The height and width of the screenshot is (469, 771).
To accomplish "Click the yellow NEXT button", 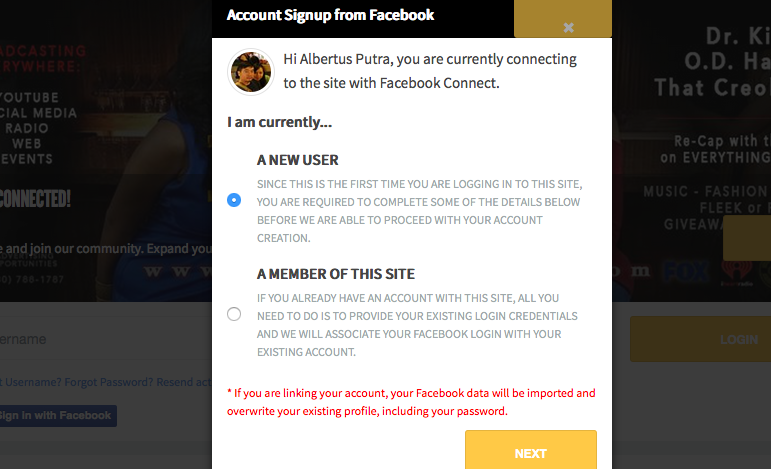I will coord(531,450).
